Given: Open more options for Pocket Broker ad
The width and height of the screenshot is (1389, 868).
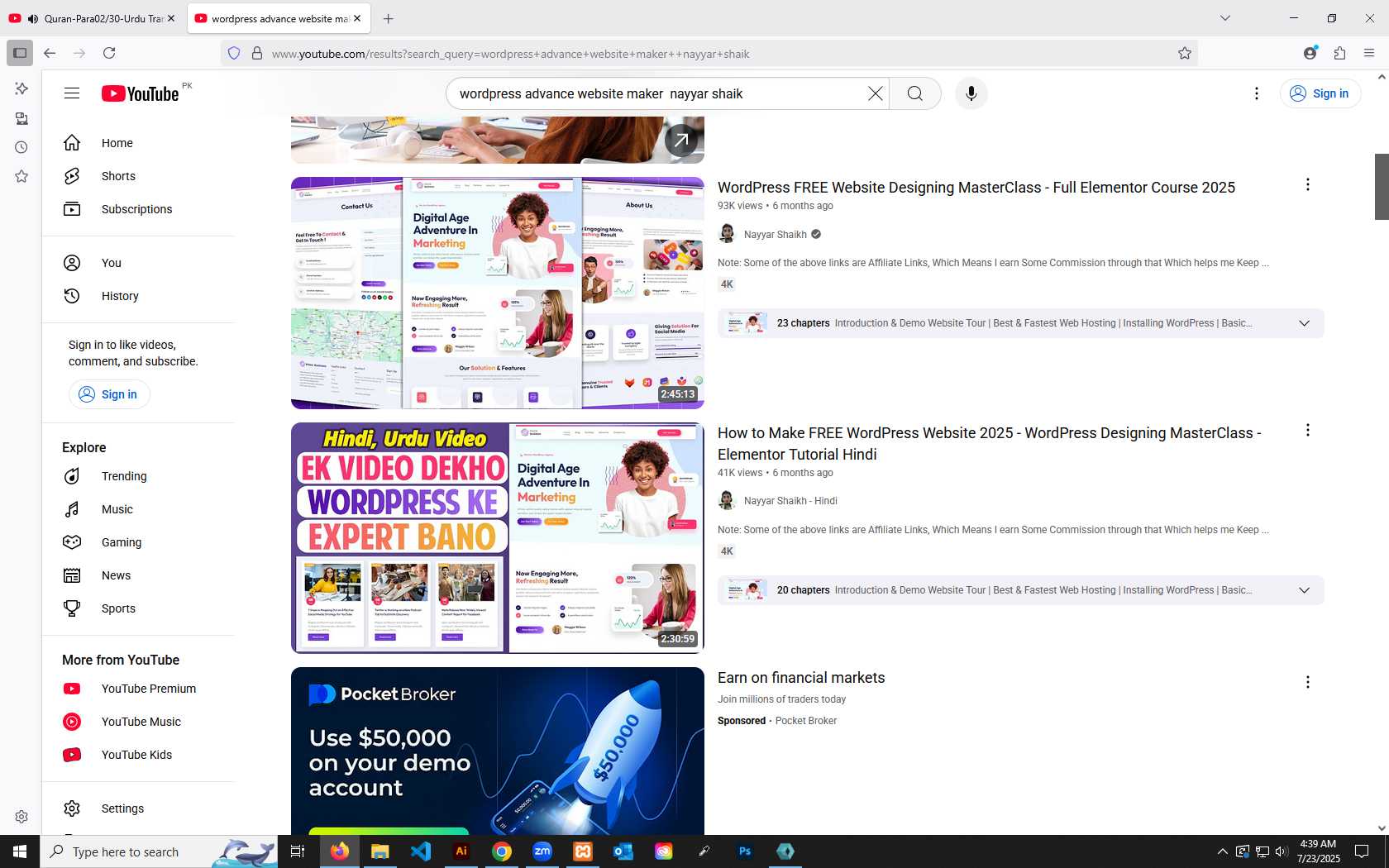Looking at the screenshot, I should point(1308,682).
